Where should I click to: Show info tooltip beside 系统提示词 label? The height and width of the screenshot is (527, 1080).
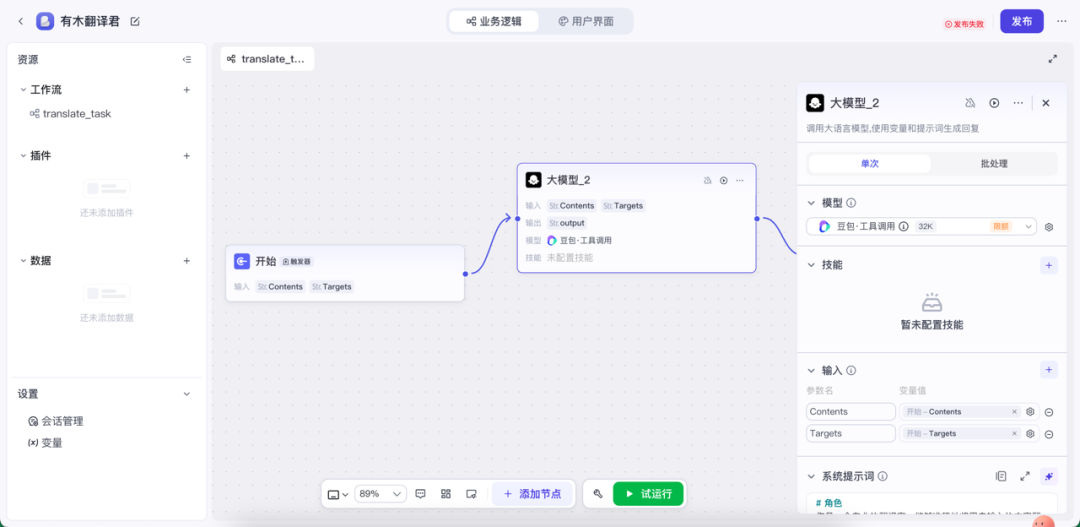point(883,476)
